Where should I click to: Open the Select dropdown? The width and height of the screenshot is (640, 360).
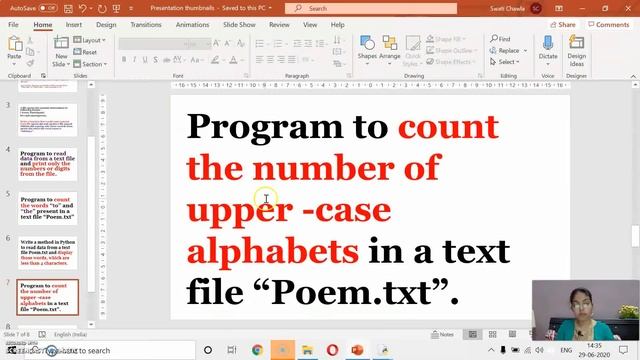pyautogui.click(x=505, y=62)
